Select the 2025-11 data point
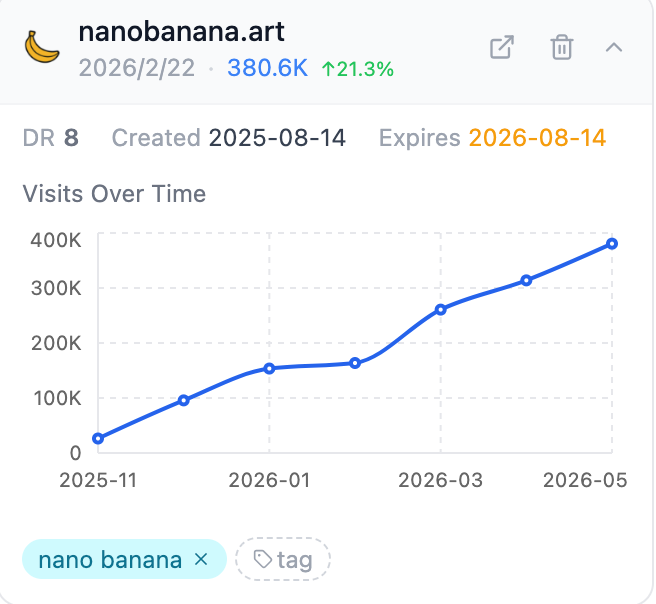This screenshot has width=656, height=604. tap(98, 438)
